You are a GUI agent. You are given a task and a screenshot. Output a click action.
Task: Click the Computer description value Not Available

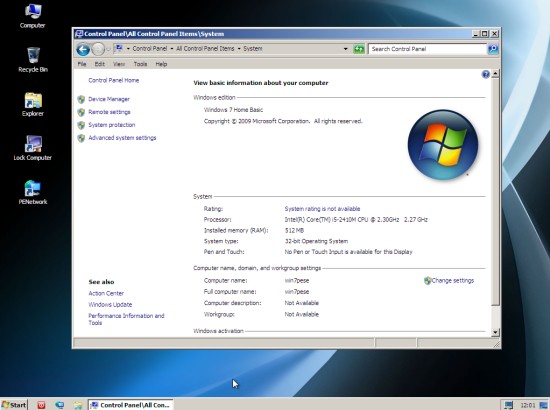pyautogui.click(x=302, y=303)
